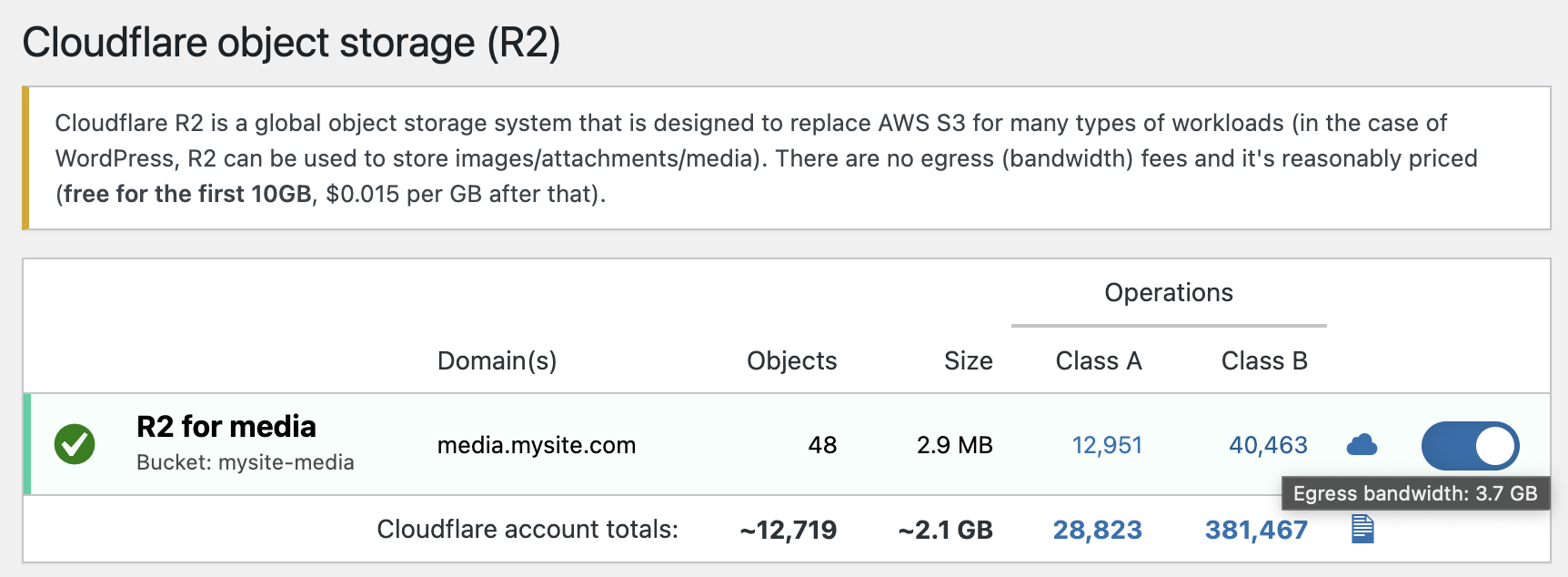Click the green checkmark status icon
Screen dimensions: 1568x577
click(75, 445)
